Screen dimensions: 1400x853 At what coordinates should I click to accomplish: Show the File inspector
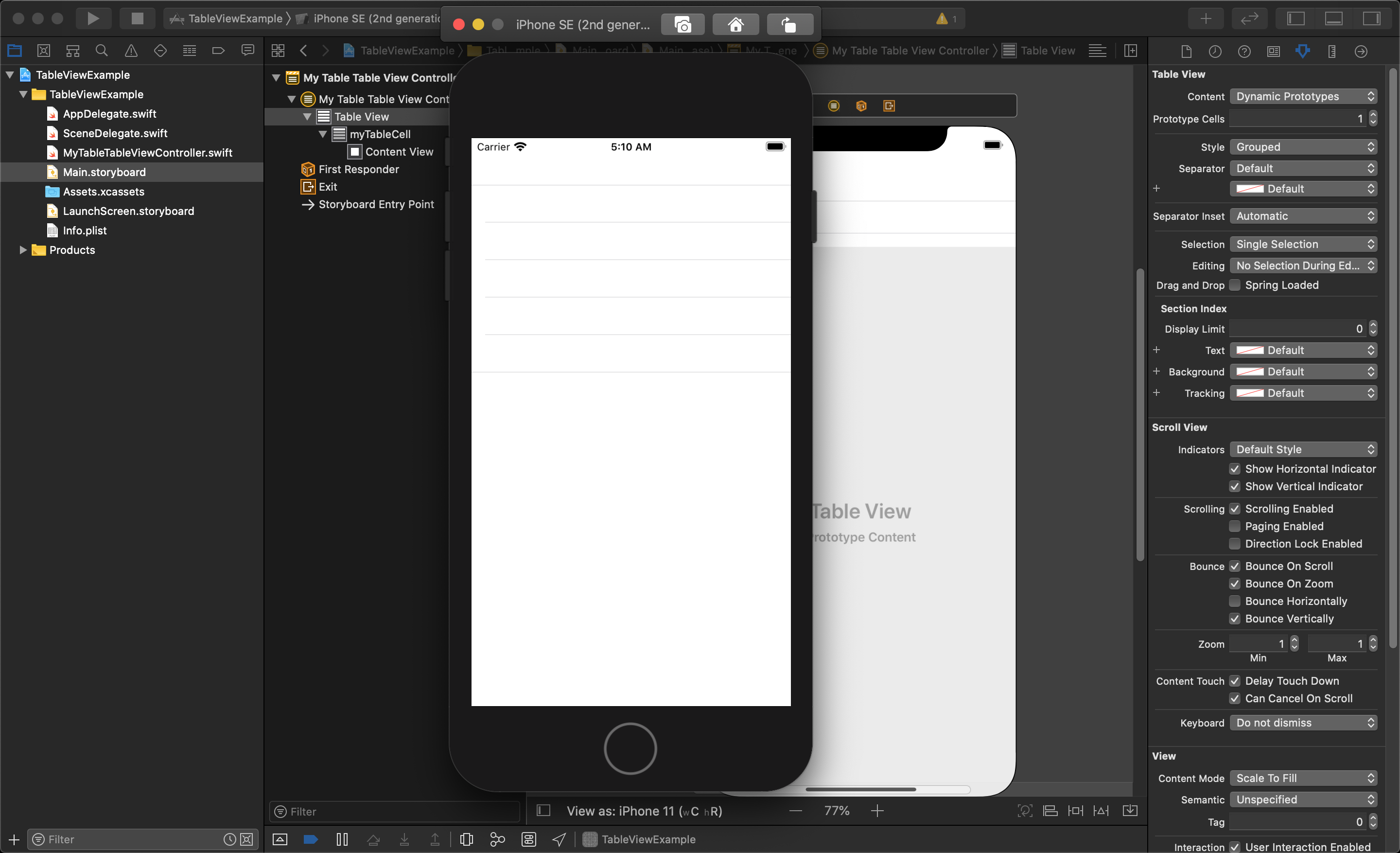[x=1186, y=51]
